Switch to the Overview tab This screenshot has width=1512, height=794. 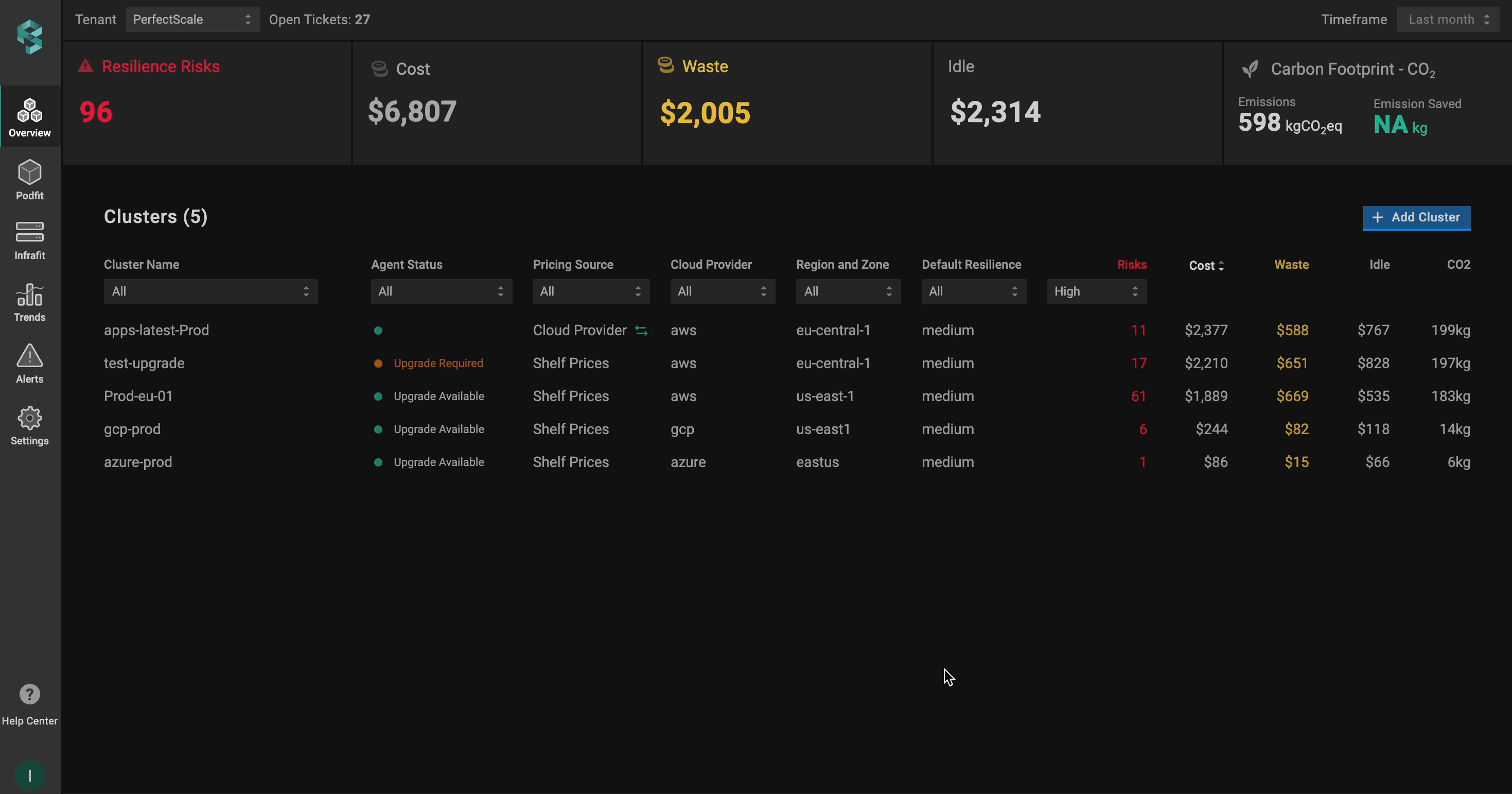tap(29, 117)
